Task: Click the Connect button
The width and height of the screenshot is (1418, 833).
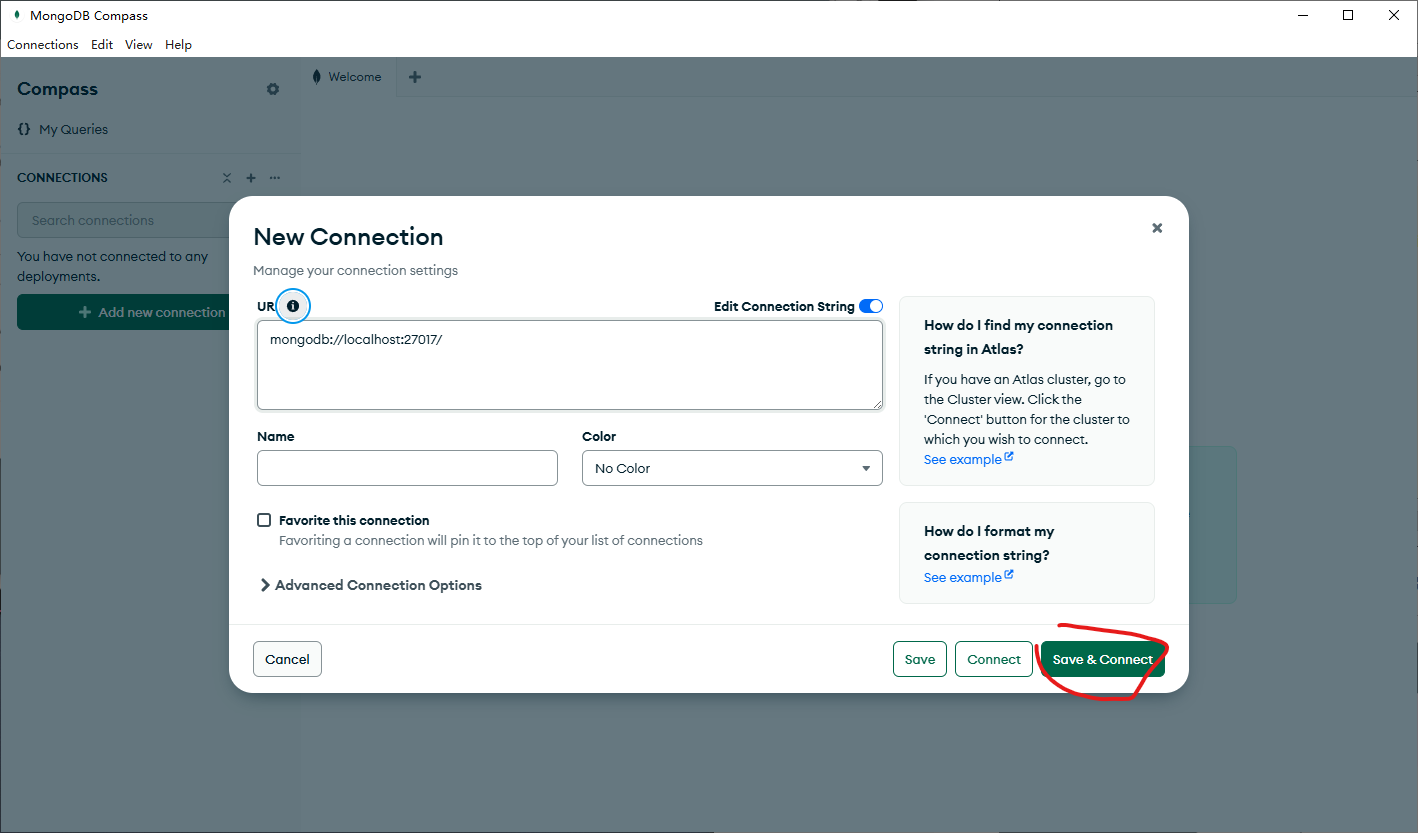Action: [994, 659]
